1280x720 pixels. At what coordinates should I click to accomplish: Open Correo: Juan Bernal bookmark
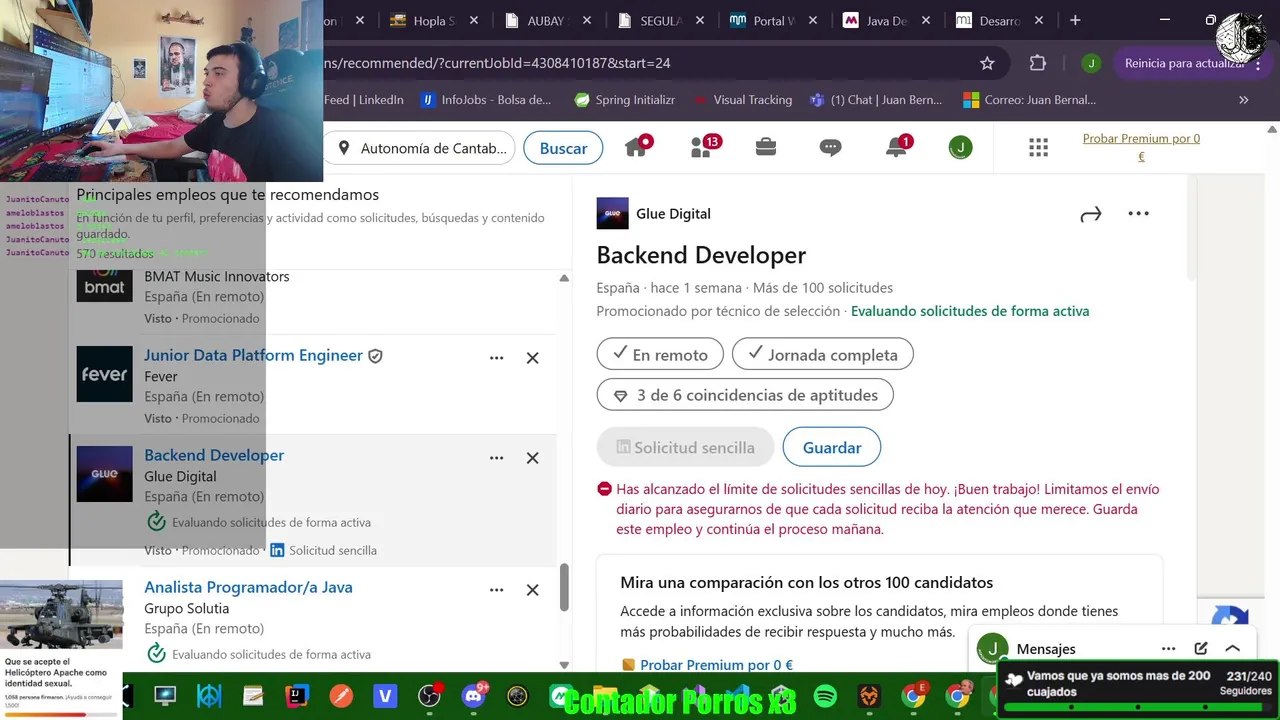click(1030, 100)
